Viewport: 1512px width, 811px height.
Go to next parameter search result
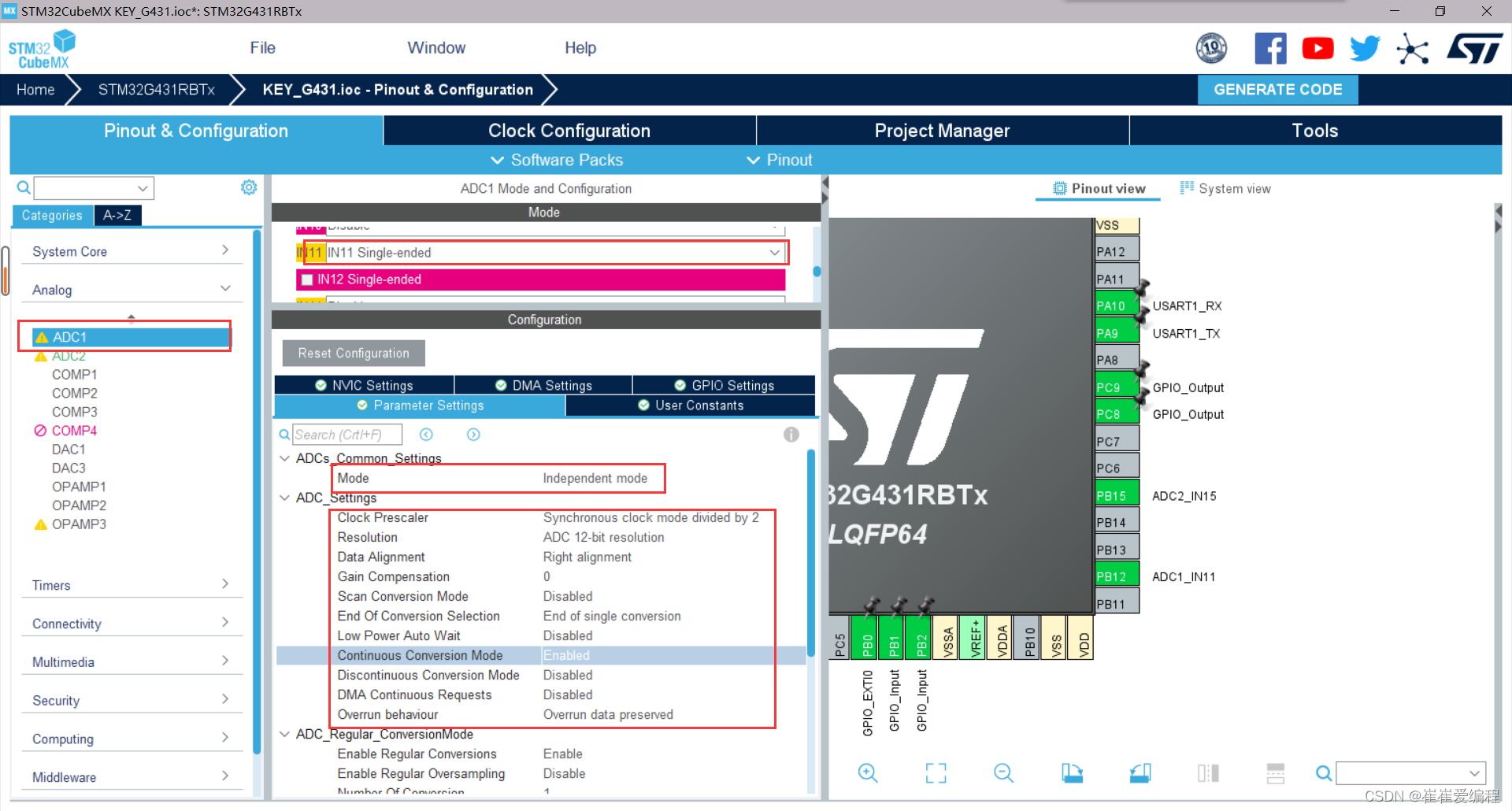[473, 435]
